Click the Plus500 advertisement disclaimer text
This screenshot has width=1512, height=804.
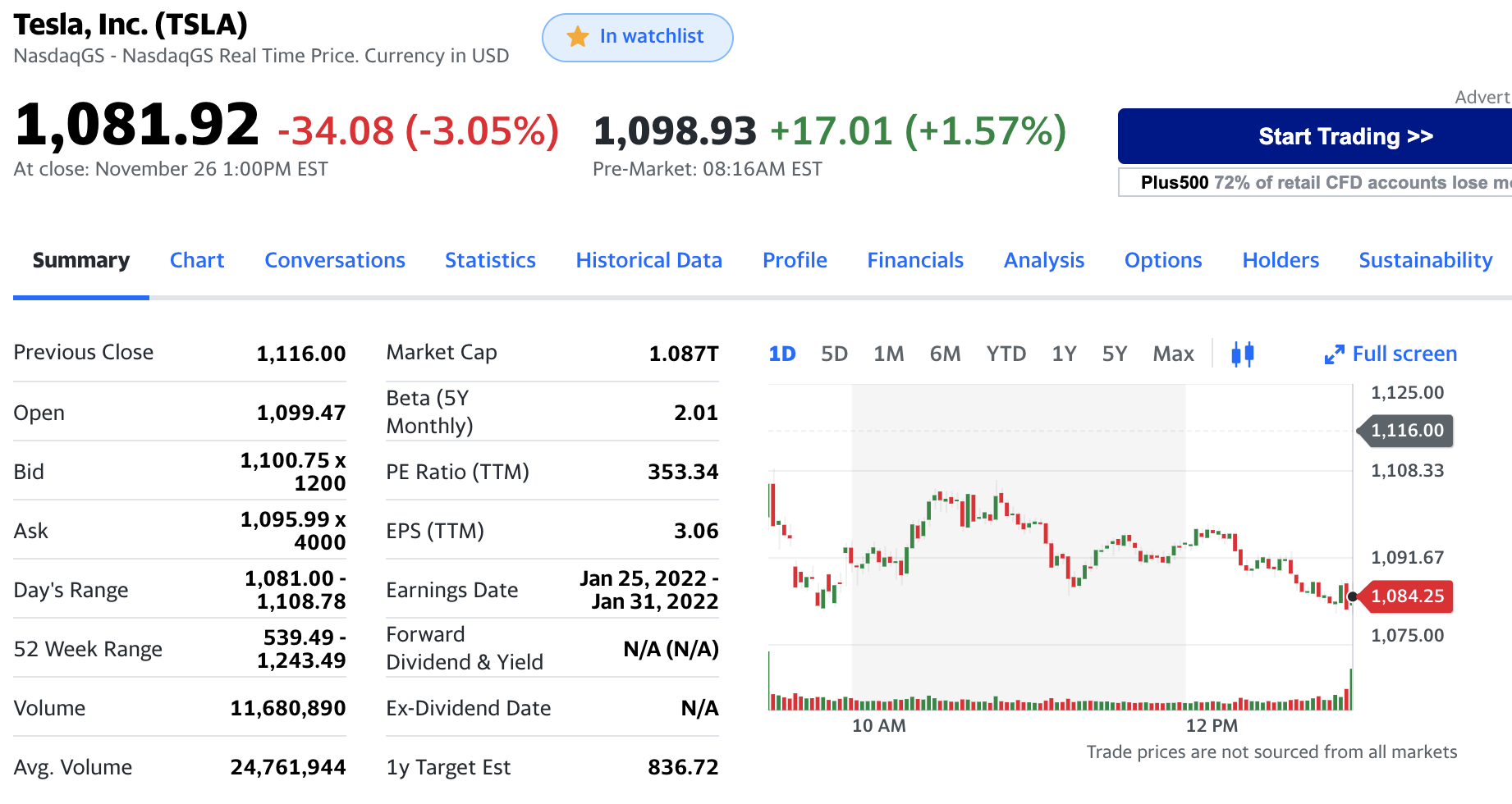click(1323, 182)
